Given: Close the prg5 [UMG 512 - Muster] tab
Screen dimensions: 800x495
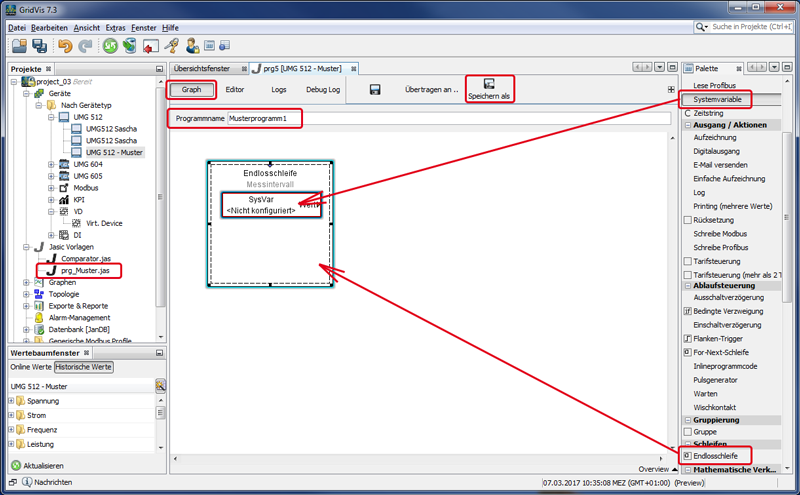Looking at the screenshot, I should click(354, 68).
